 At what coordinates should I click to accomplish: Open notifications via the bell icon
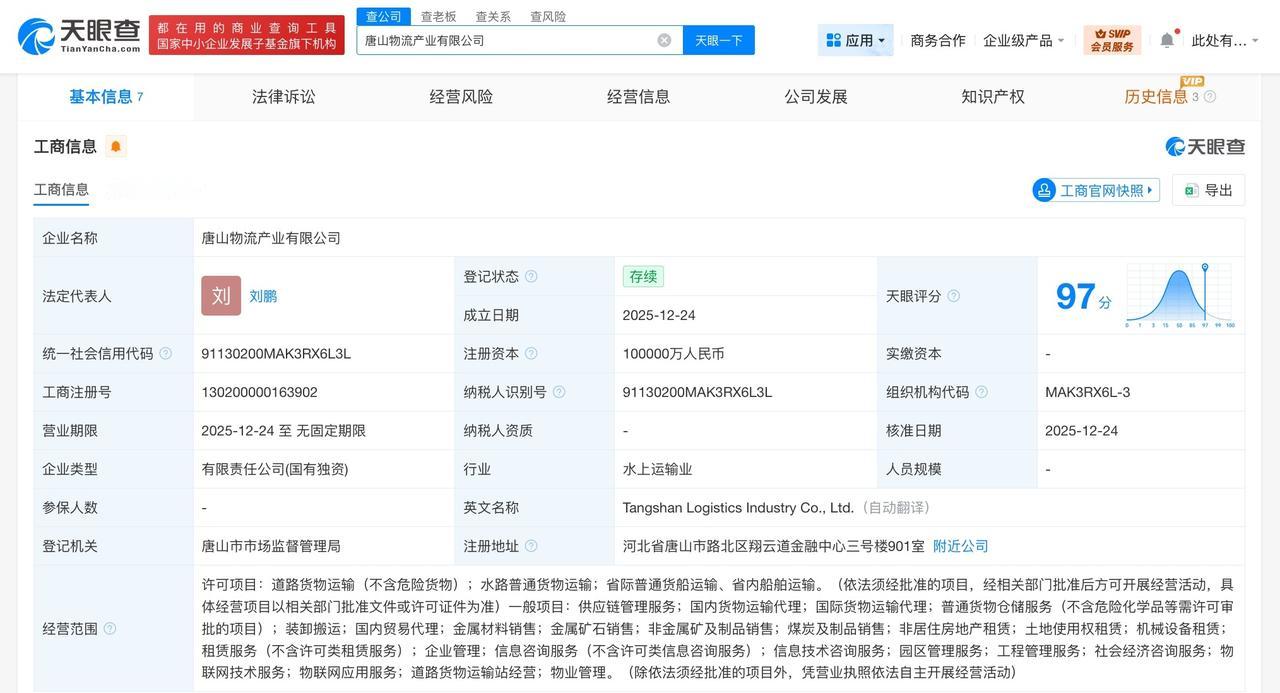tap(1165, 40)
